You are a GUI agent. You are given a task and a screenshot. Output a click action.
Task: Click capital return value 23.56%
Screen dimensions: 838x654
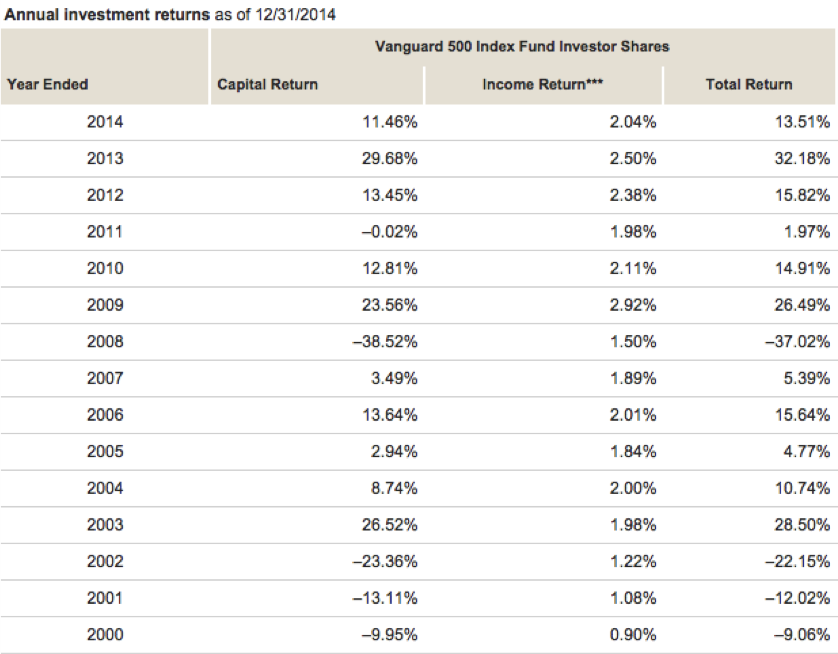[x=390, y=305]
